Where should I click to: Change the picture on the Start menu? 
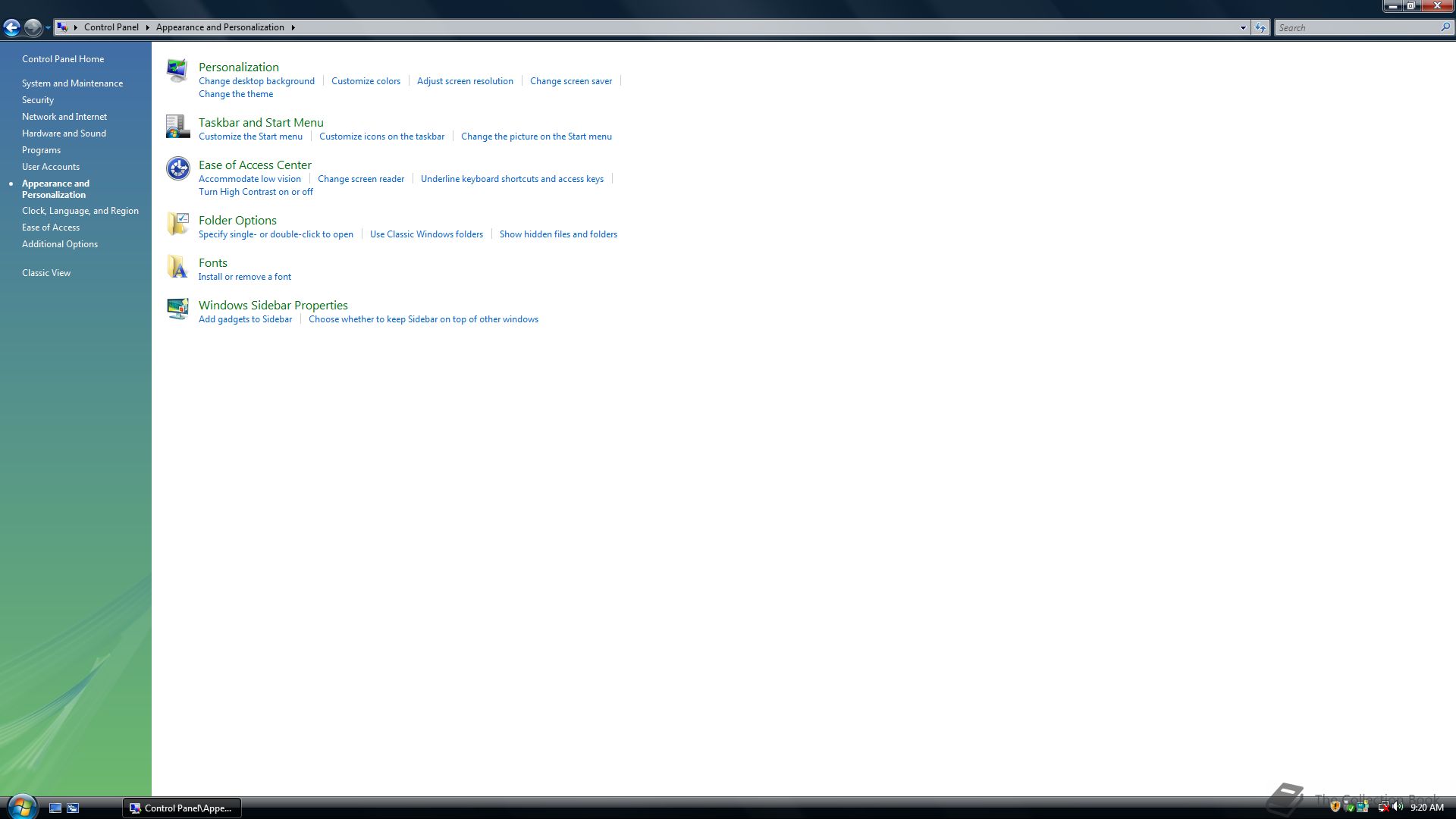point(536,136)
